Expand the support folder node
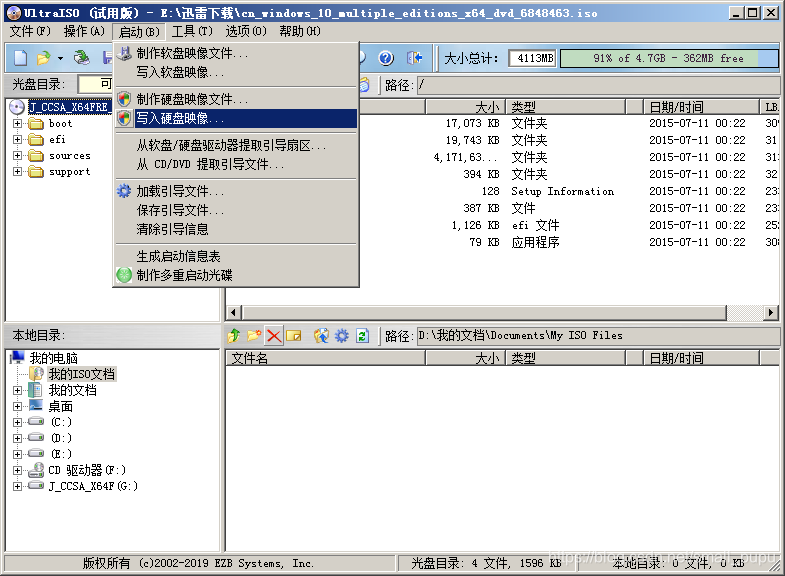The height and width of the screenshot is (576, 785). [18, 172]
